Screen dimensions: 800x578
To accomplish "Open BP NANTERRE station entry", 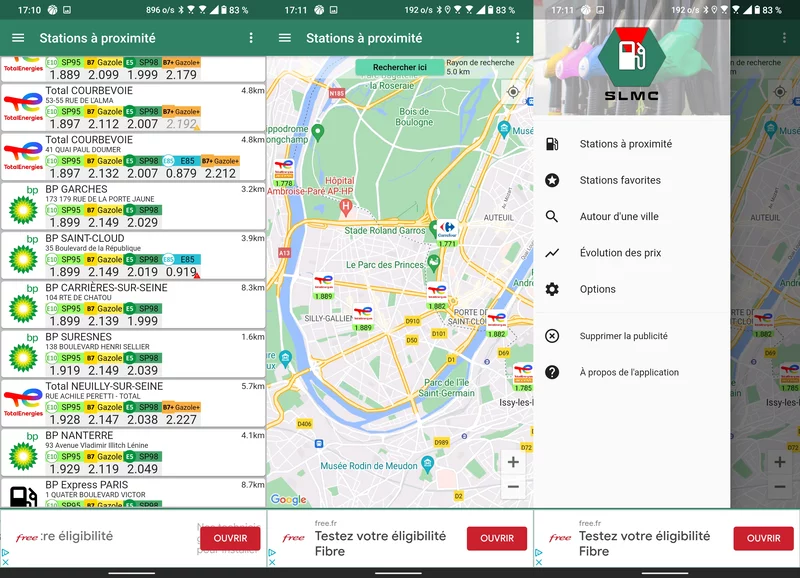I will [133, 453].
